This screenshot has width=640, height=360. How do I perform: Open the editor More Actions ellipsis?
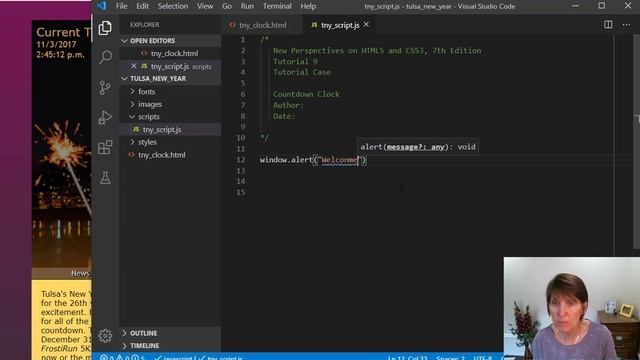[x=626, y=24]
